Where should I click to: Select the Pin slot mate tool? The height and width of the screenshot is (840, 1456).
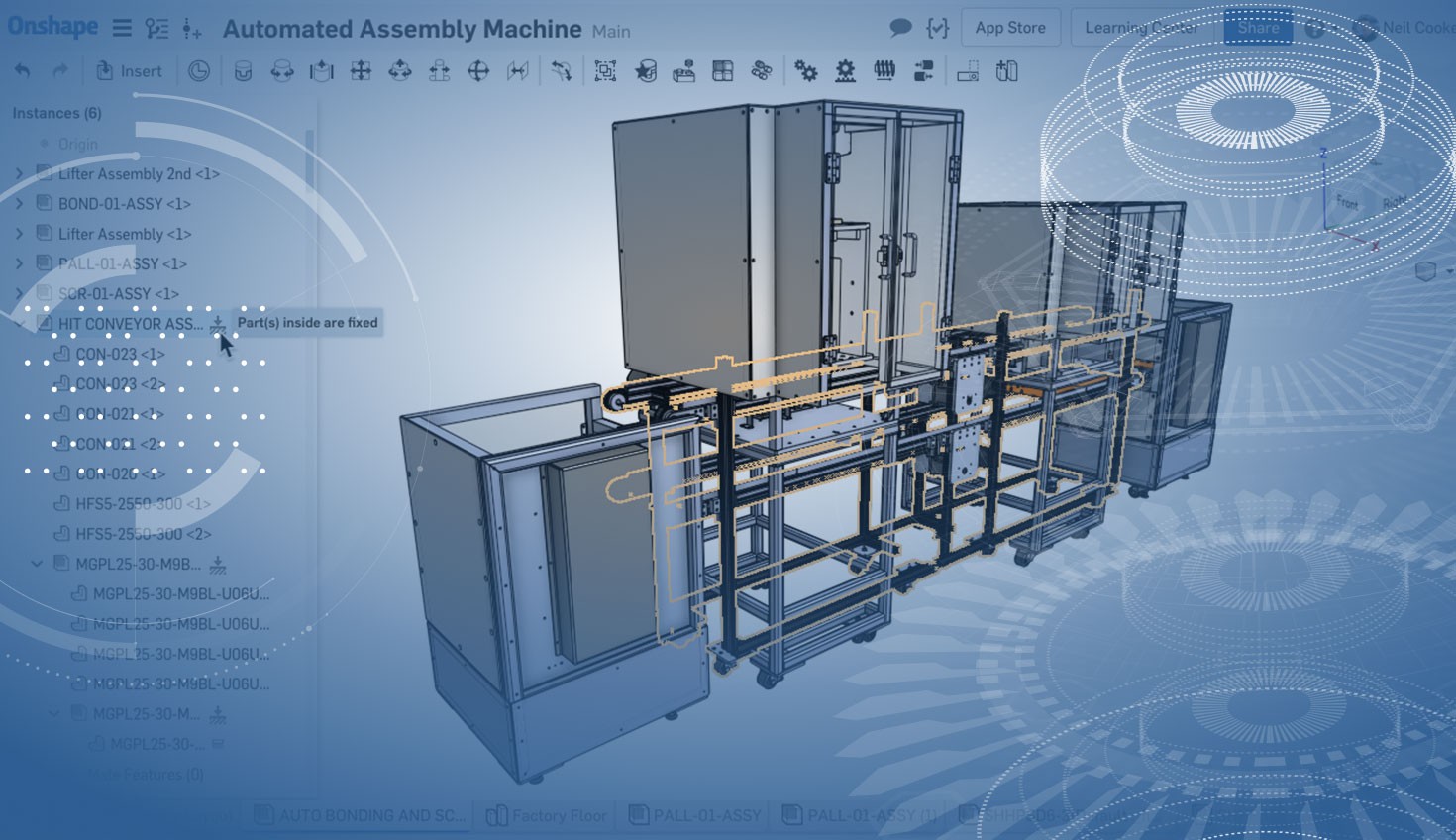tap(439, 71)
